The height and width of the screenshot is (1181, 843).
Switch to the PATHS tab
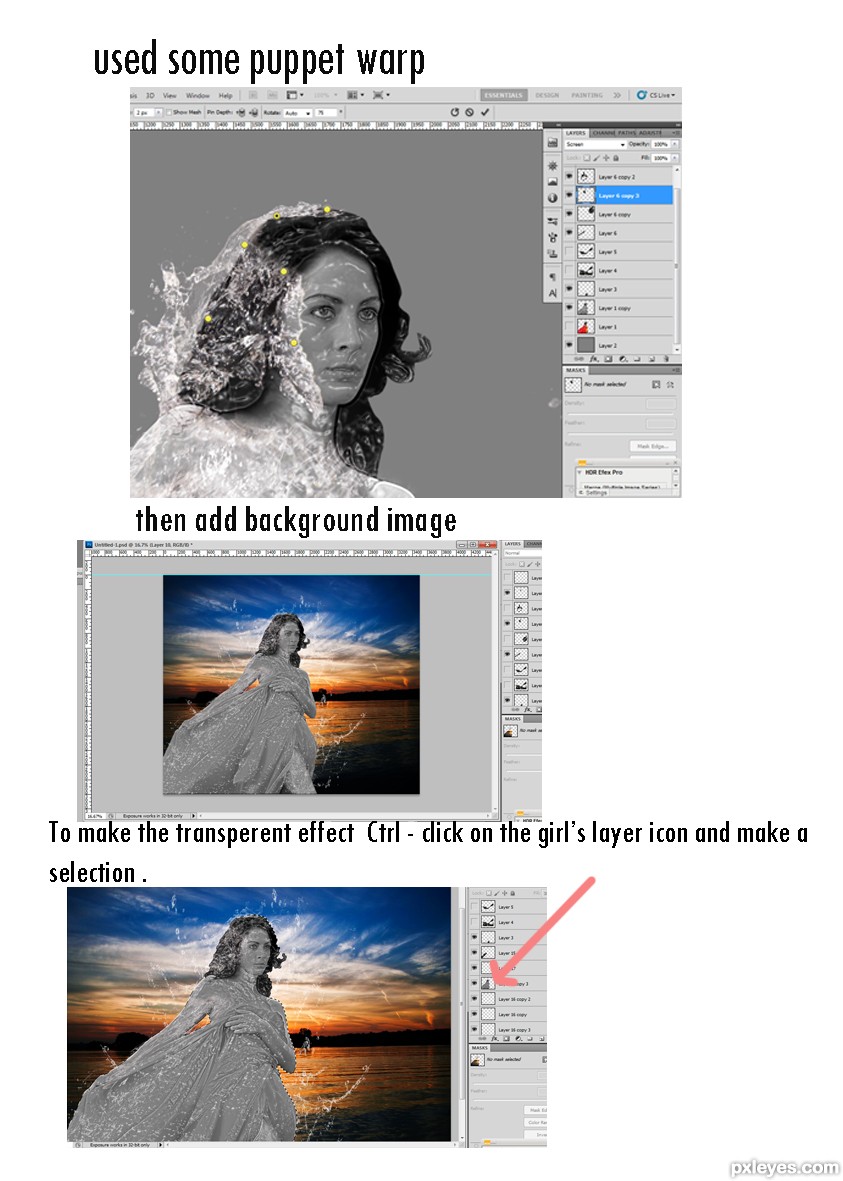point(627,133)
